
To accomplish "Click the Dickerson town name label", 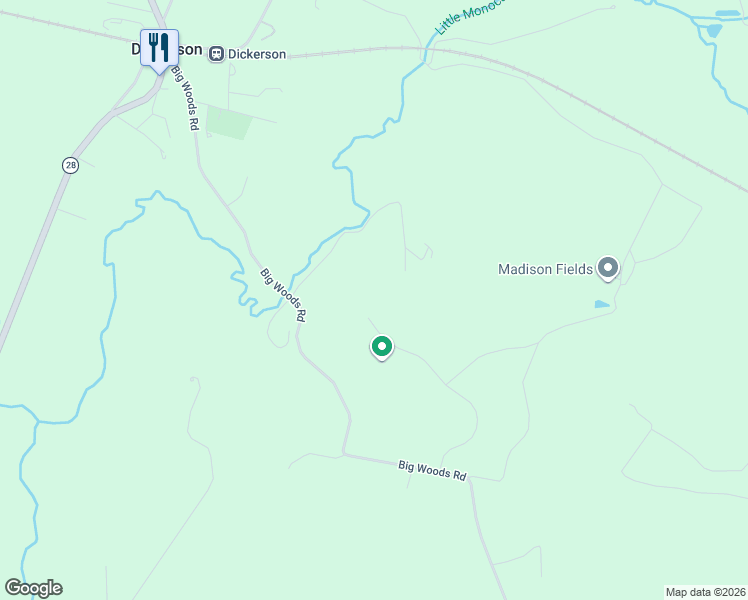I will point(167,50).
